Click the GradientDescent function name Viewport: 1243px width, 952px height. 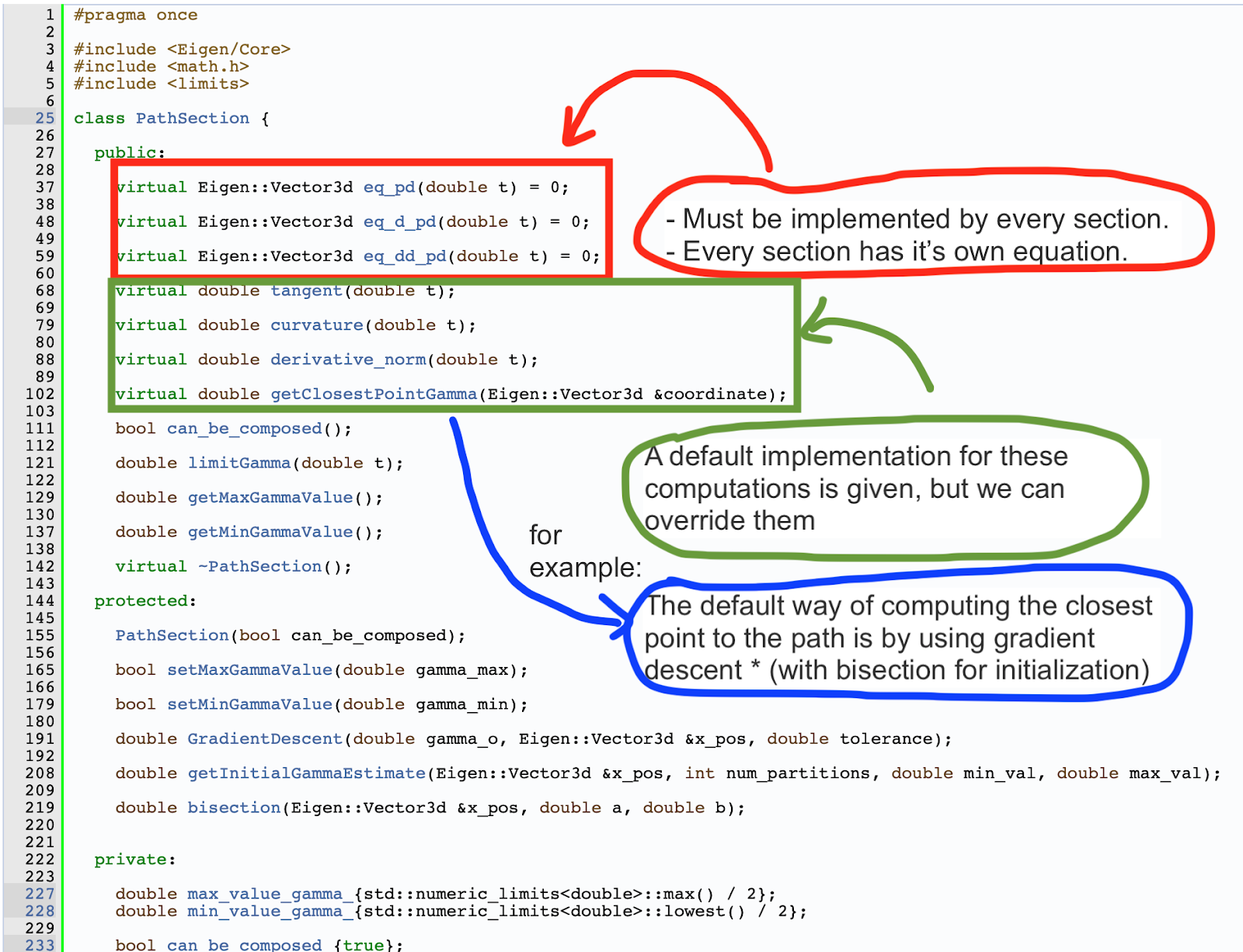(x=265, y=738)
